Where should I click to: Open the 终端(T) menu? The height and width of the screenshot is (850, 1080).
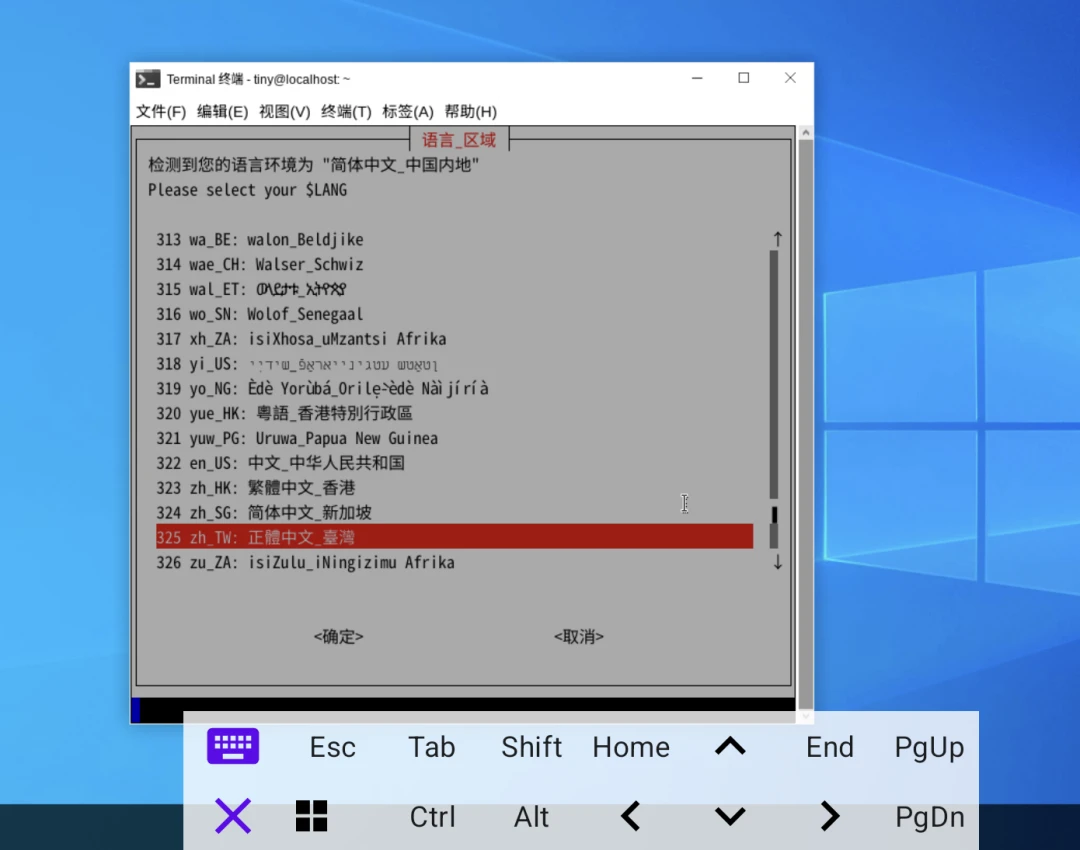[x=346, y=111]
